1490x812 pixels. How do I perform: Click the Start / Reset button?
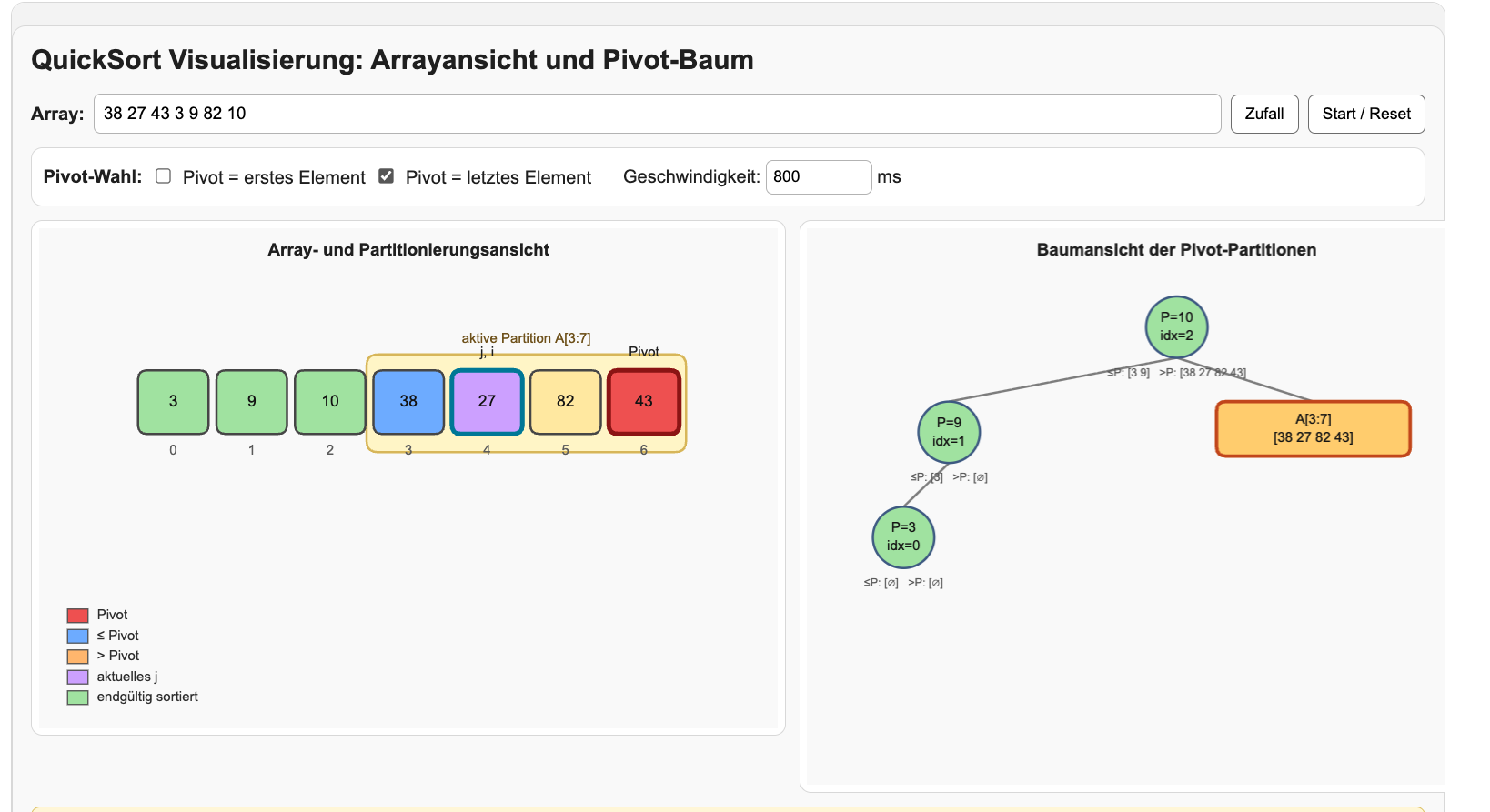pos(1366,114)
